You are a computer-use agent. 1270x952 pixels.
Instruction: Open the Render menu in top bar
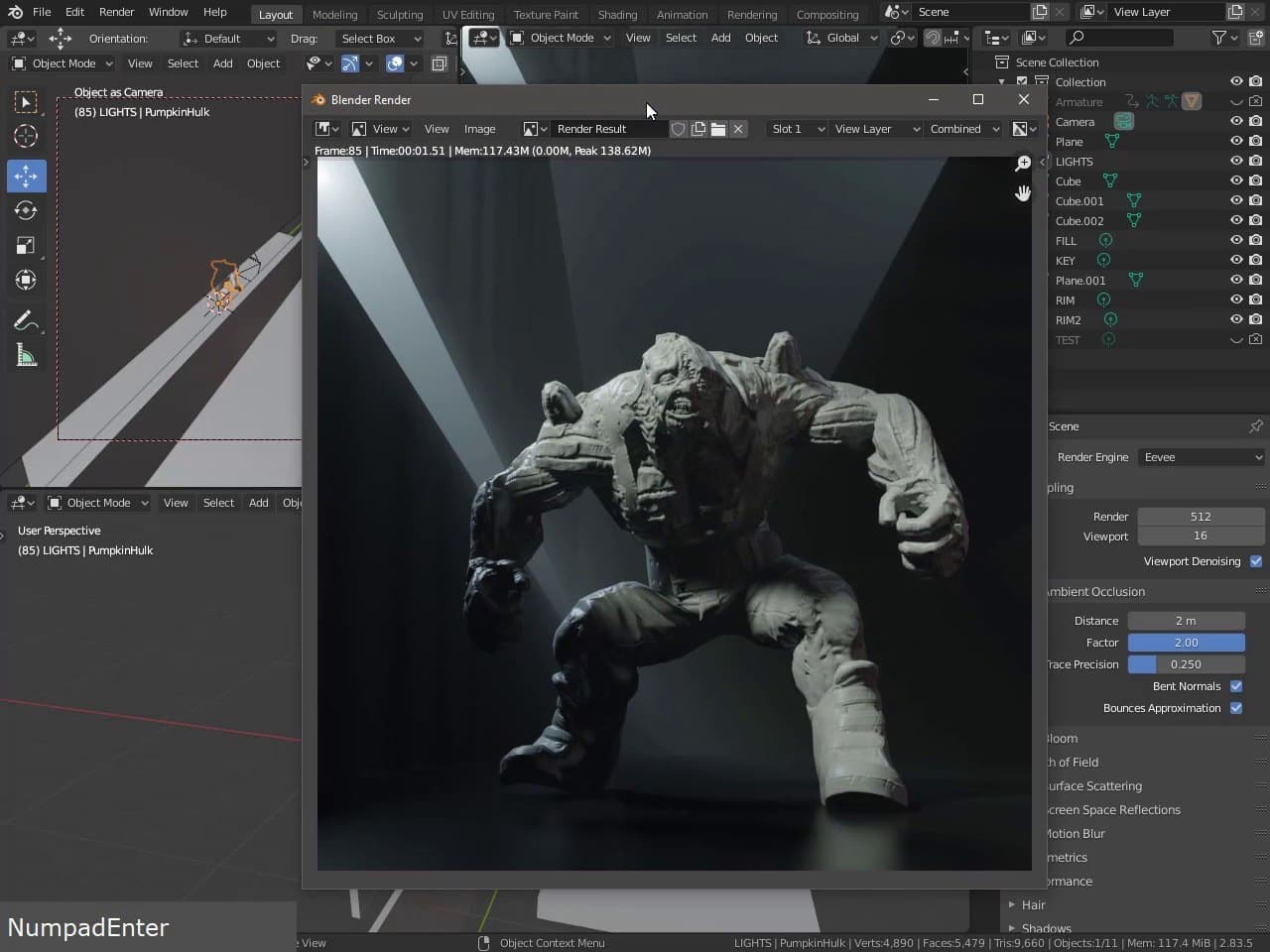coord(116,12)
